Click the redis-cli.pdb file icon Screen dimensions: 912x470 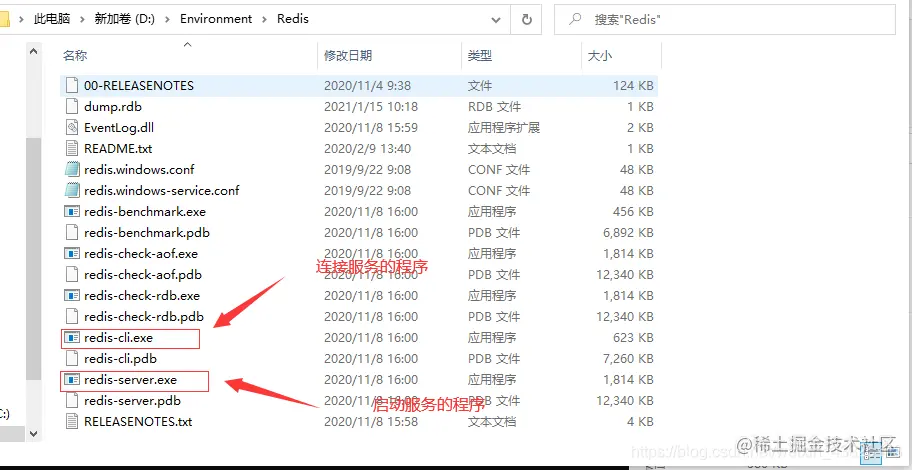[x=72, y=358]
